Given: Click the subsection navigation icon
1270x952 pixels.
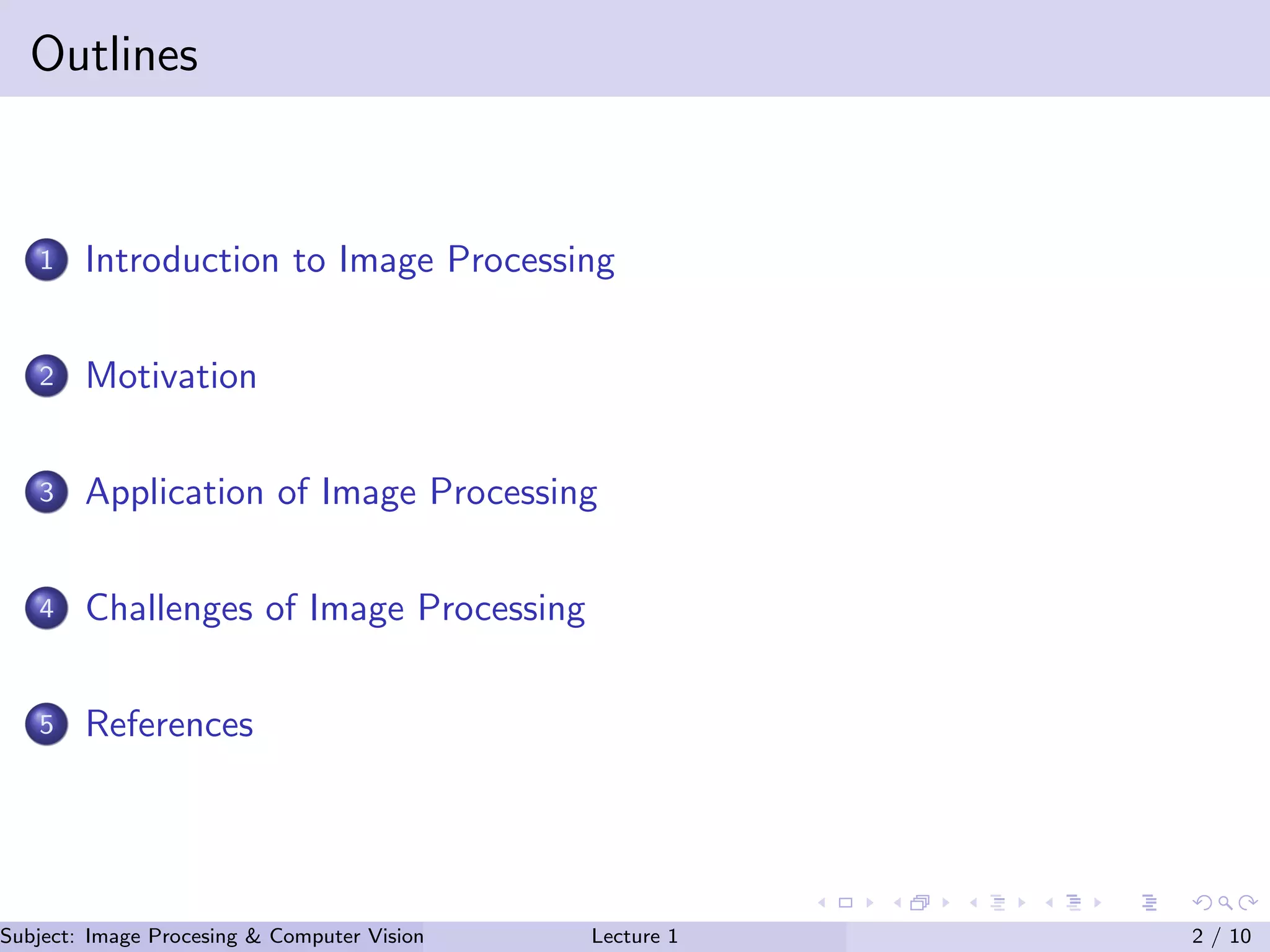Looking at the screenshot, I should 997,903.
